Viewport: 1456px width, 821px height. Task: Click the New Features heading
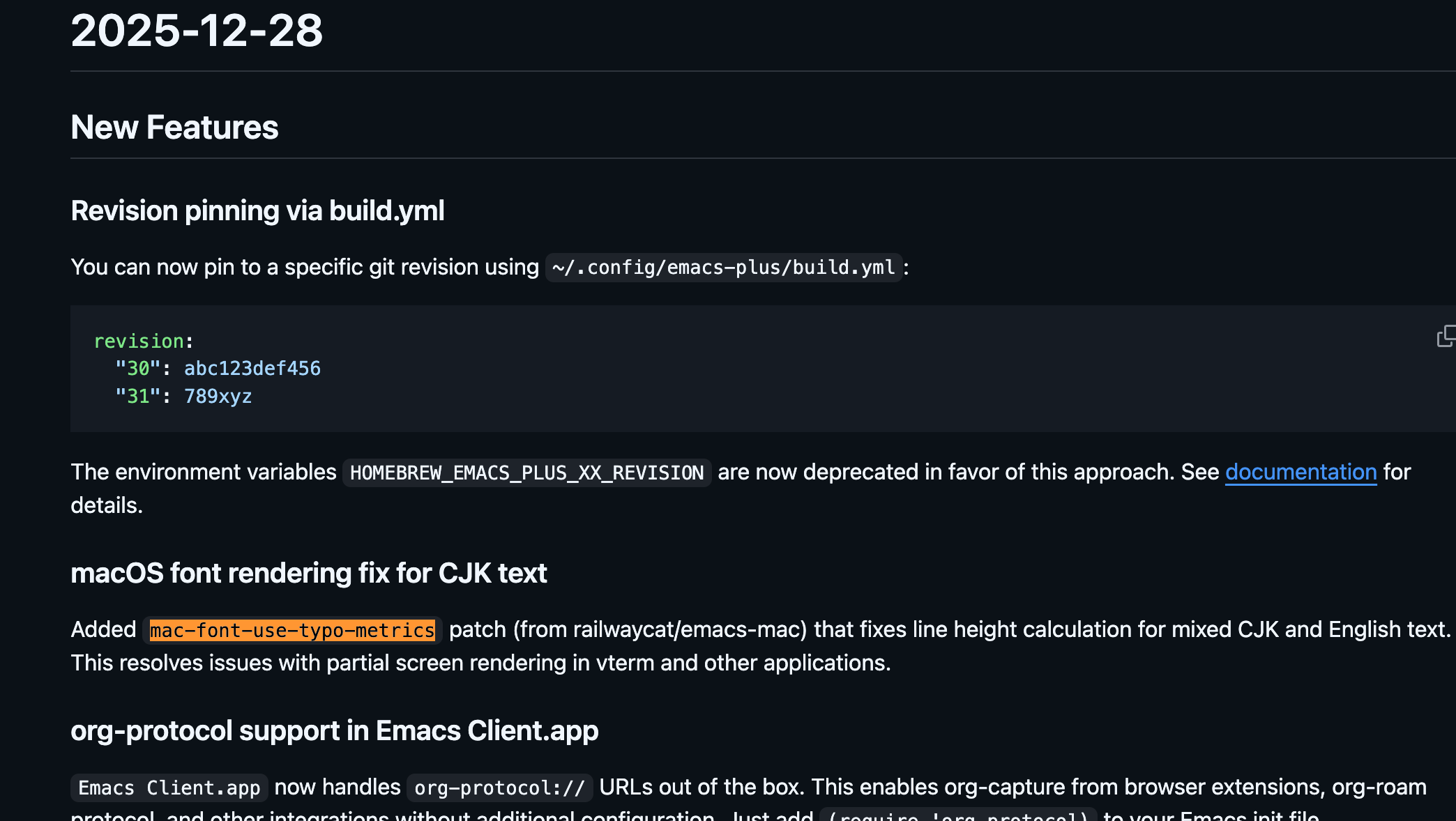point(174,128)
